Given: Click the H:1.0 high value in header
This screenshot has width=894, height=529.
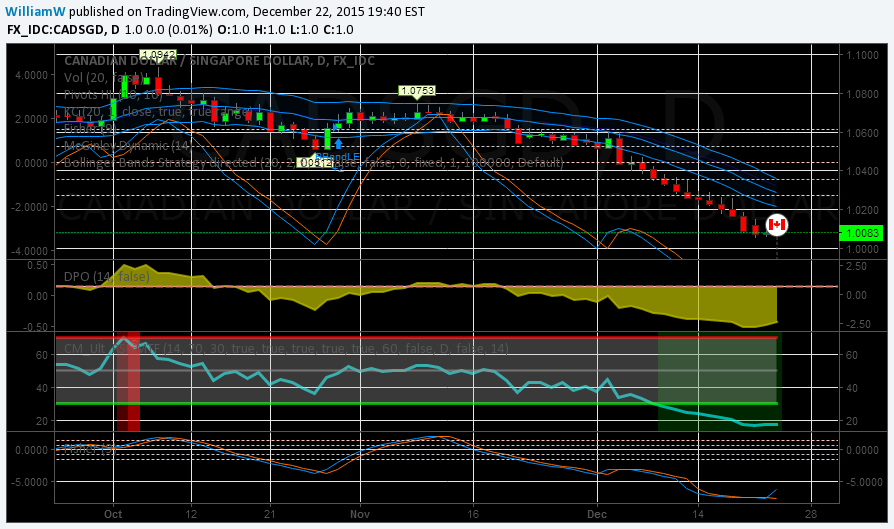Looking at the screenshot, I should 270,30.
